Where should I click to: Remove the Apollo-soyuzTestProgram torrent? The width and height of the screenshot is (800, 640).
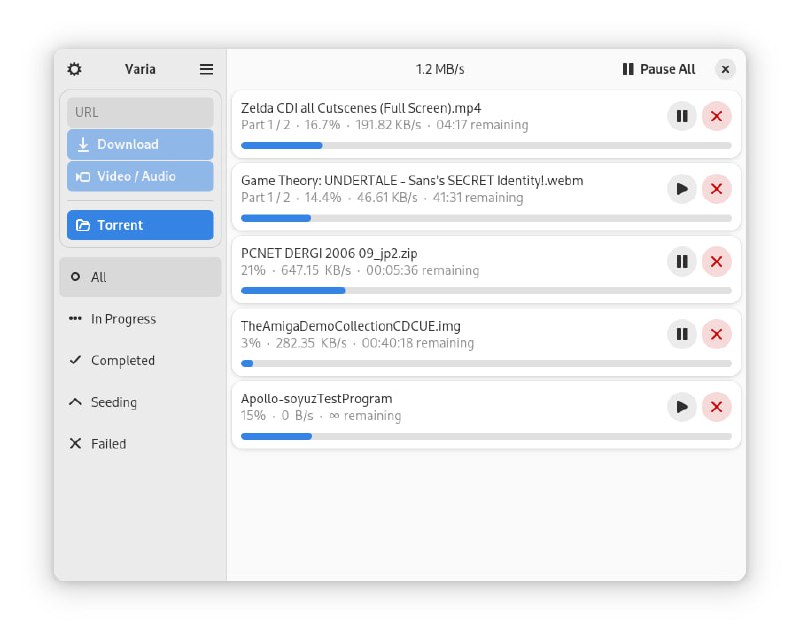(x=716, y=407)
